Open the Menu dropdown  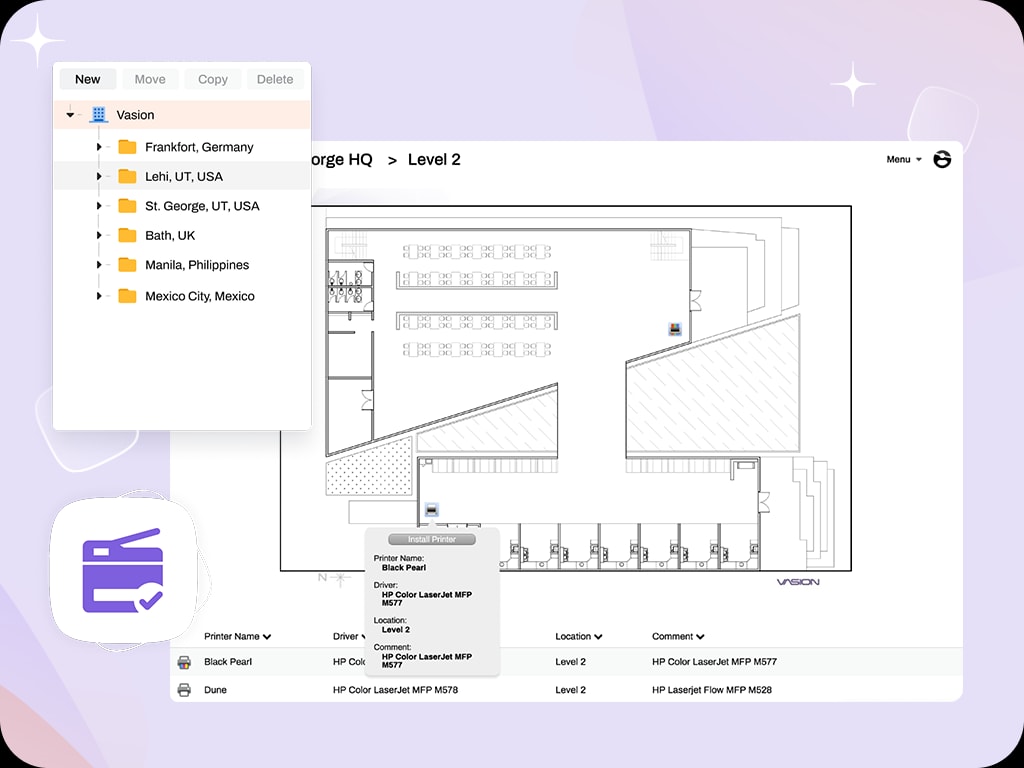903,160
